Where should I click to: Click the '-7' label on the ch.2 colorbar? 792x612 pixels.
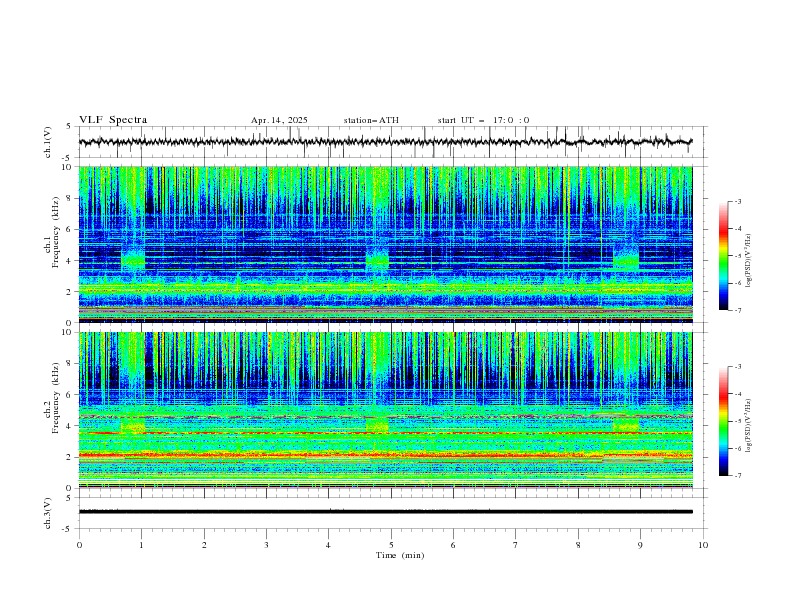tap(737, 476)
